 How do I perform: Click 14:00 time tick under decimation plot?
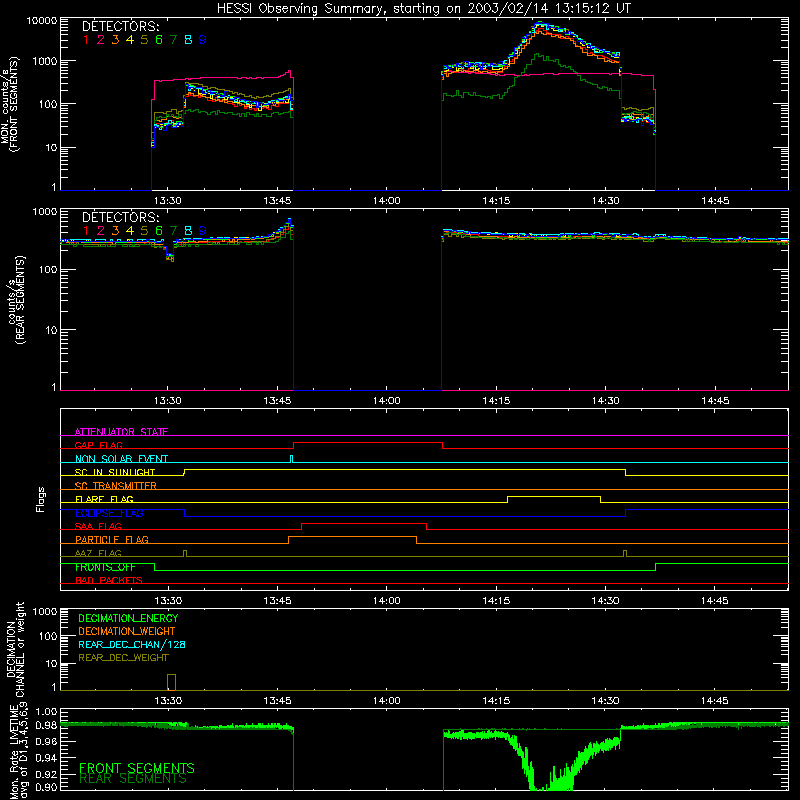pyautogui.click(x=386, y=701)
